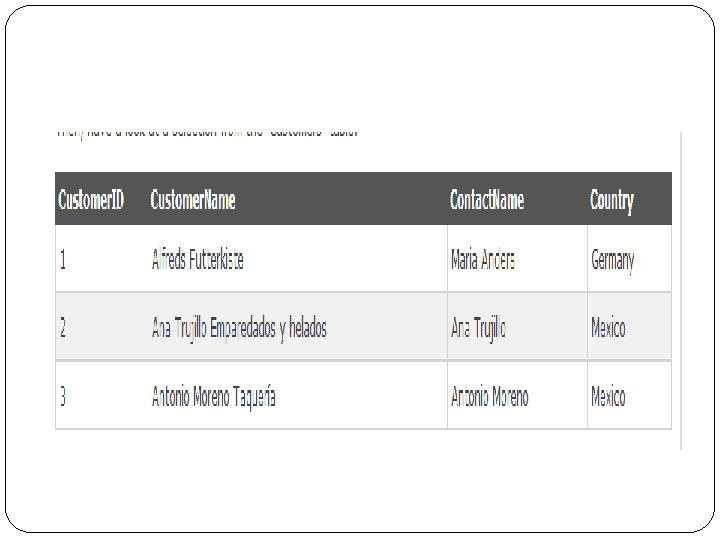Click the customer ID 3 cell

[63, 396]
